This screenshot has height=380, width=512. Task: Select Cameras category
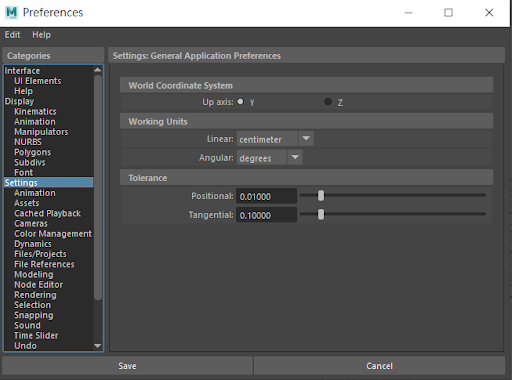click(31, 223)
